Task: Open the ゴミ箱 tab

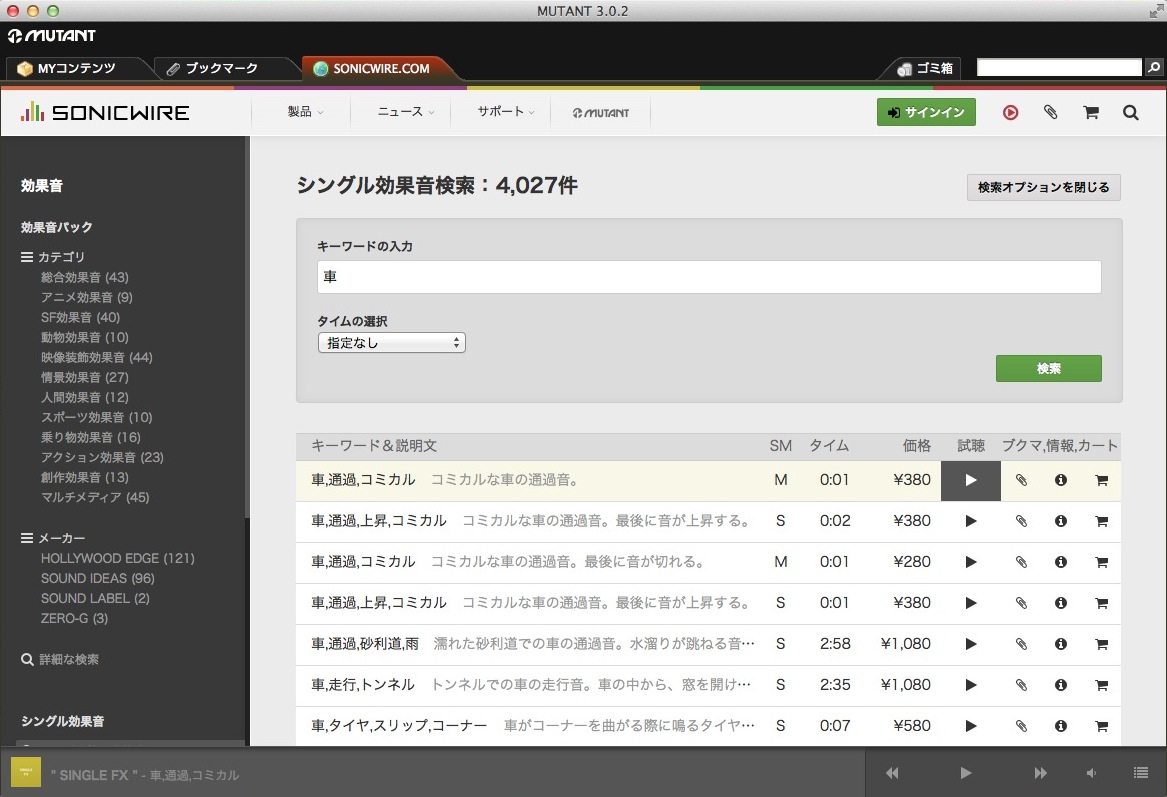Action: [x=925, y=68]
